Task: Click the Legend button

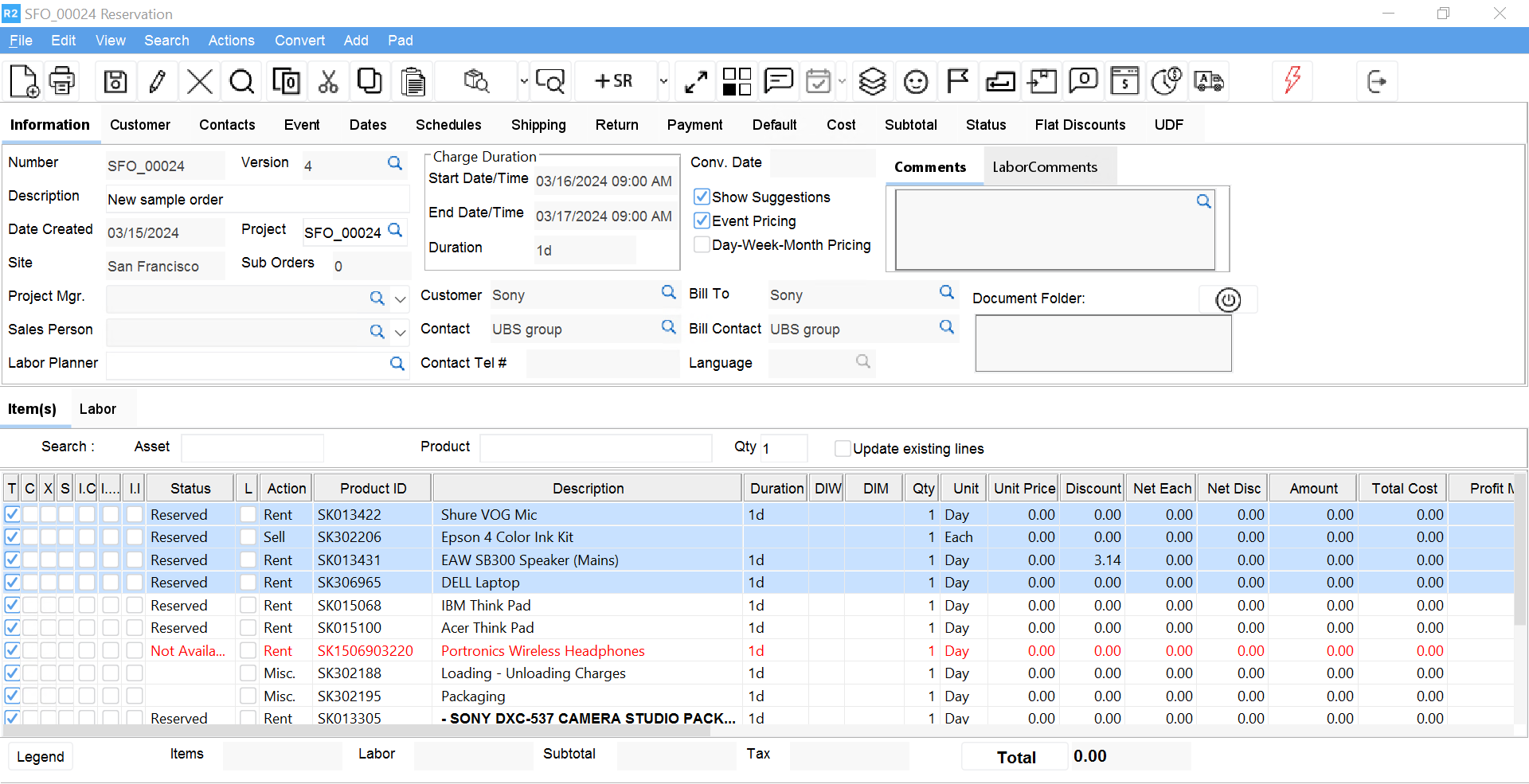Action: (41, 756)
